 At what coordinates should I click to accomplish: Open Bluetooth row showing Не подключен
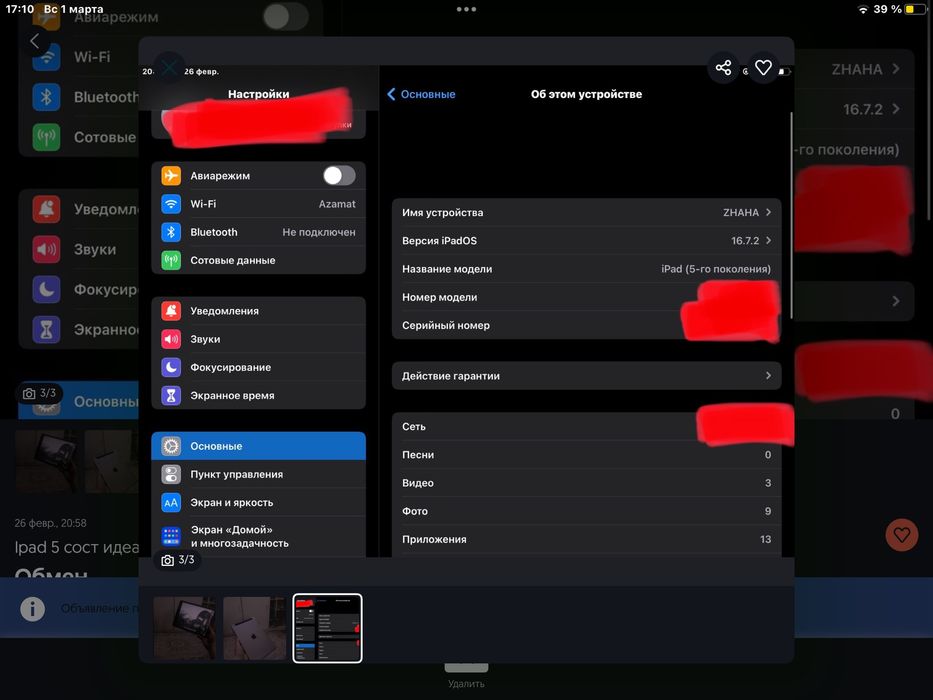coord(258,232)
